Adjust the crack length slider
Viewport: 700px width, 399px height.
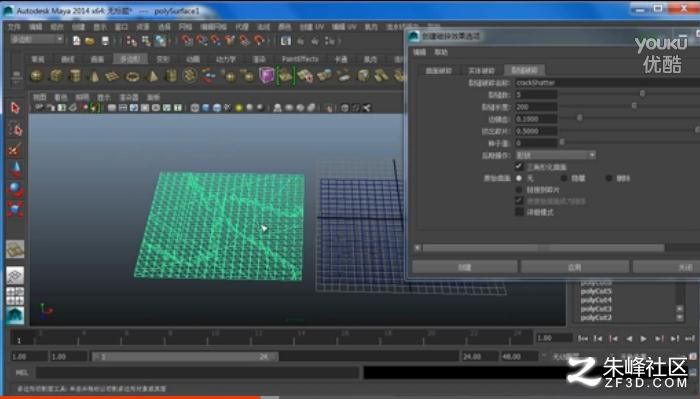coord(634,106)
